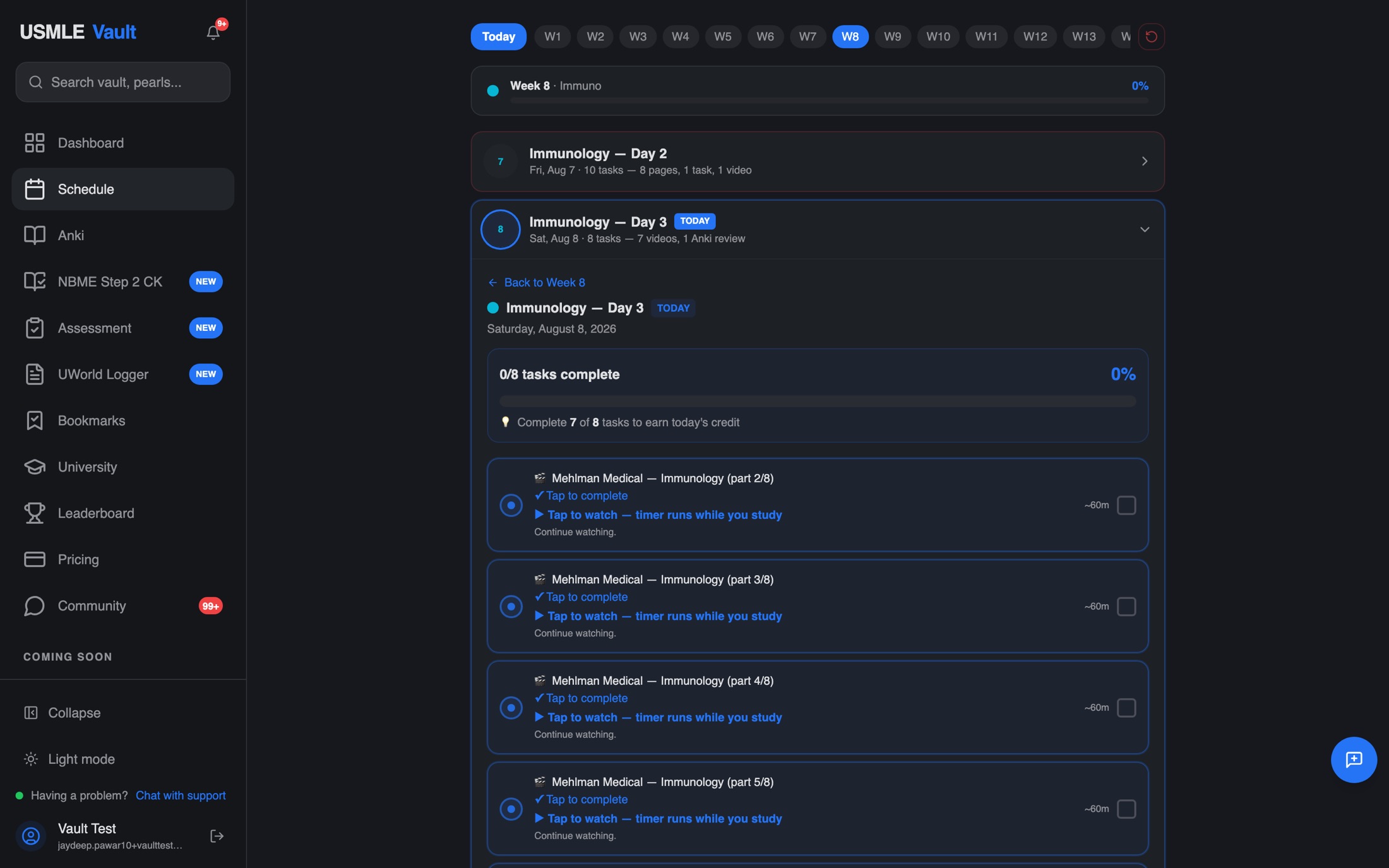The image size is (1389, 868).
Task: Click the teal dot next to Week 8
Action: point(493,90)
